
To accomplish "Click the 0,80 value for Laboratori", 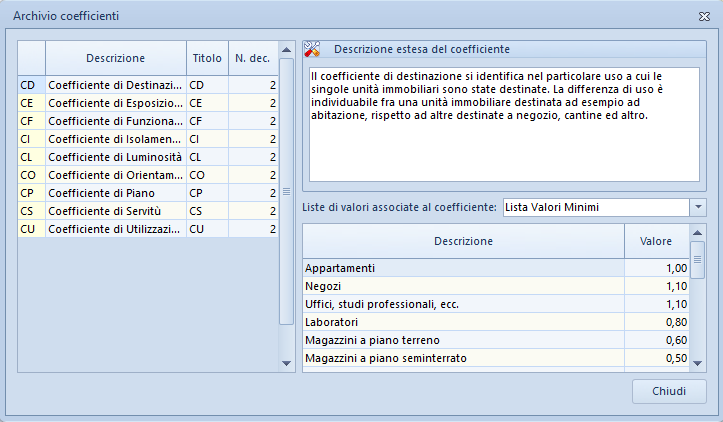I will 676,322.
